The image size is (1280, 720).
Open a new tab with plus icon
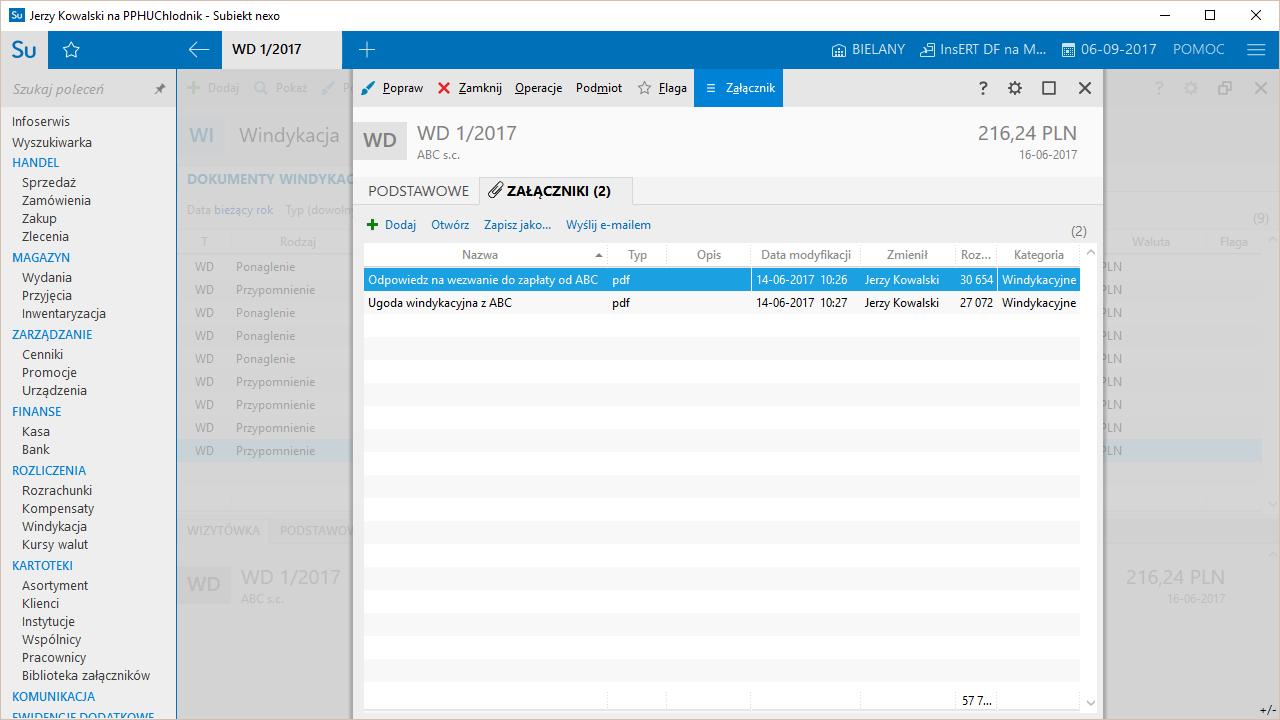pyautogui.click(x=366, y=50)
